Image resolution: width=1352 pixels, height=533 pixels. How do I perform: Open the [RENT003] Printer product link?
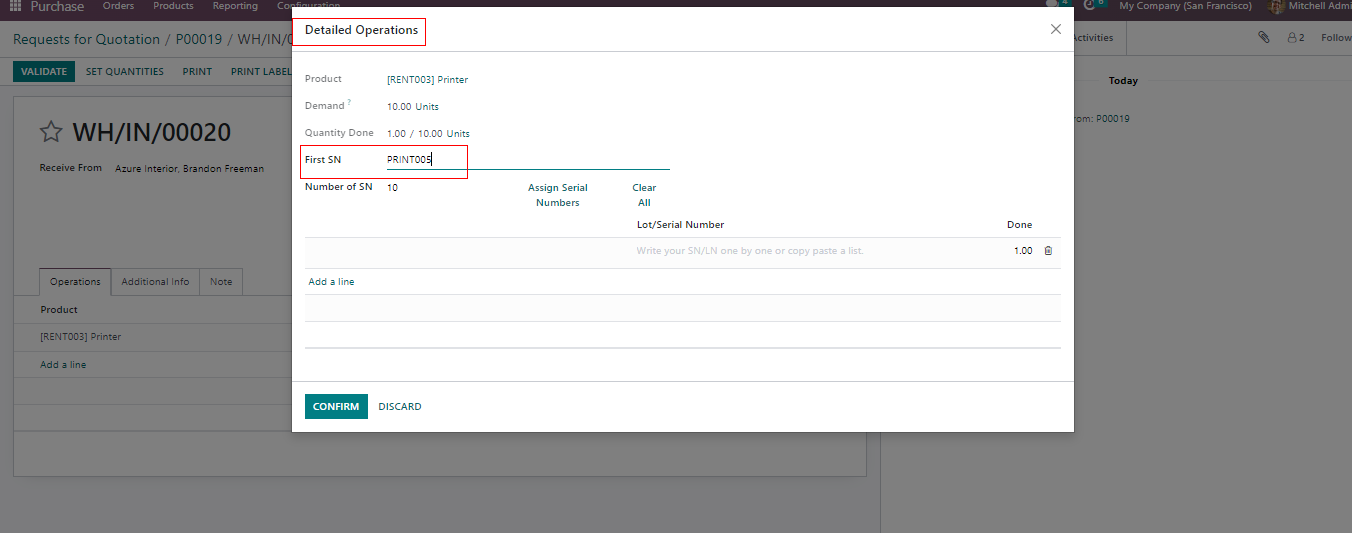tap(427, 80)
